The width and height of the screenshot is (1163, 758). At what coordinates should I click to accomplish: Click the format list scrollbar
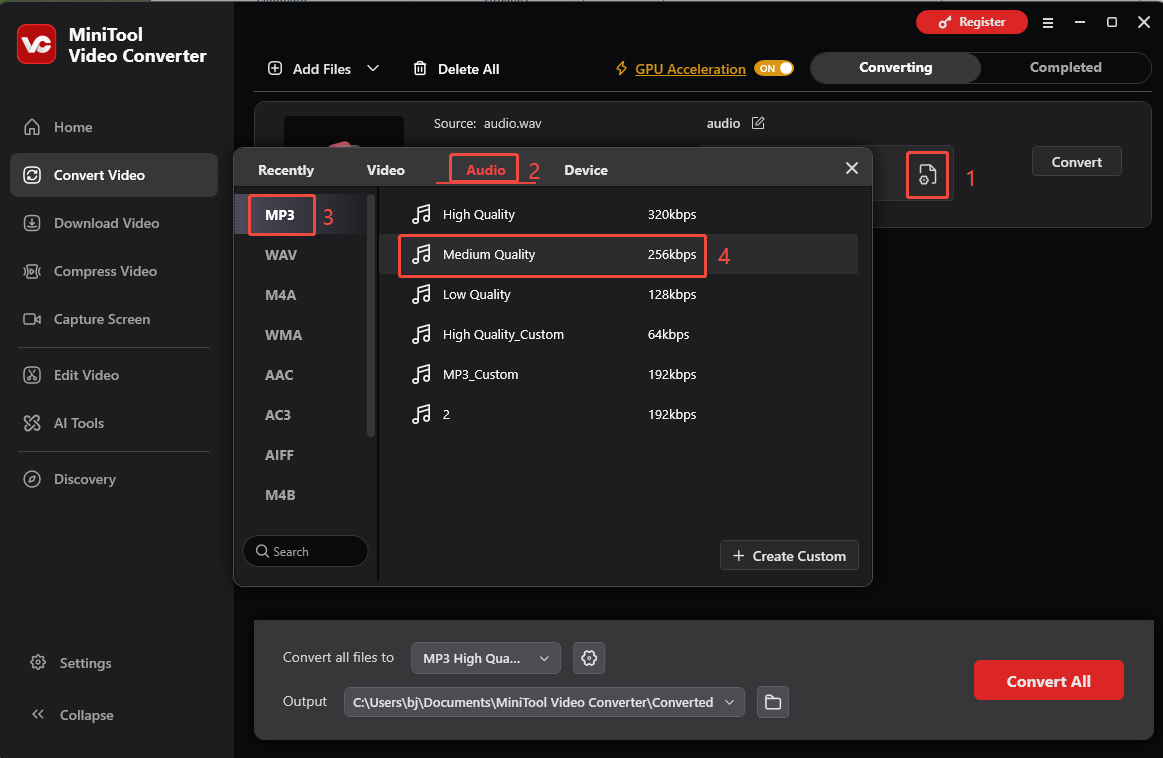point(371,315)
